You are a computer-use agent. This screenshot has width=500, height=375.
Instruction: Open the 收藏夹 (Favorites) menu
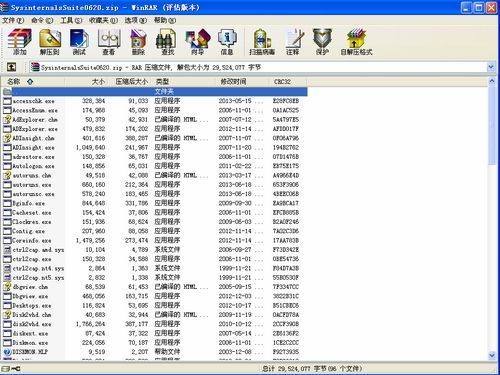(103, 20)
